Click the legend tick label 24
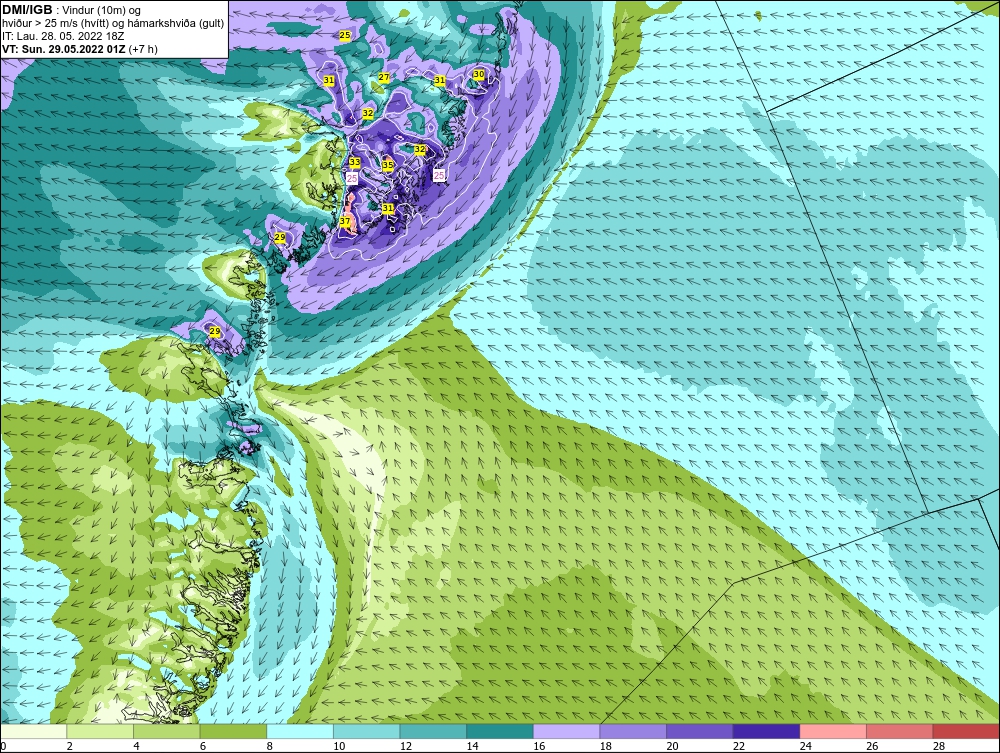1000x753 pixels. point(805,746)
